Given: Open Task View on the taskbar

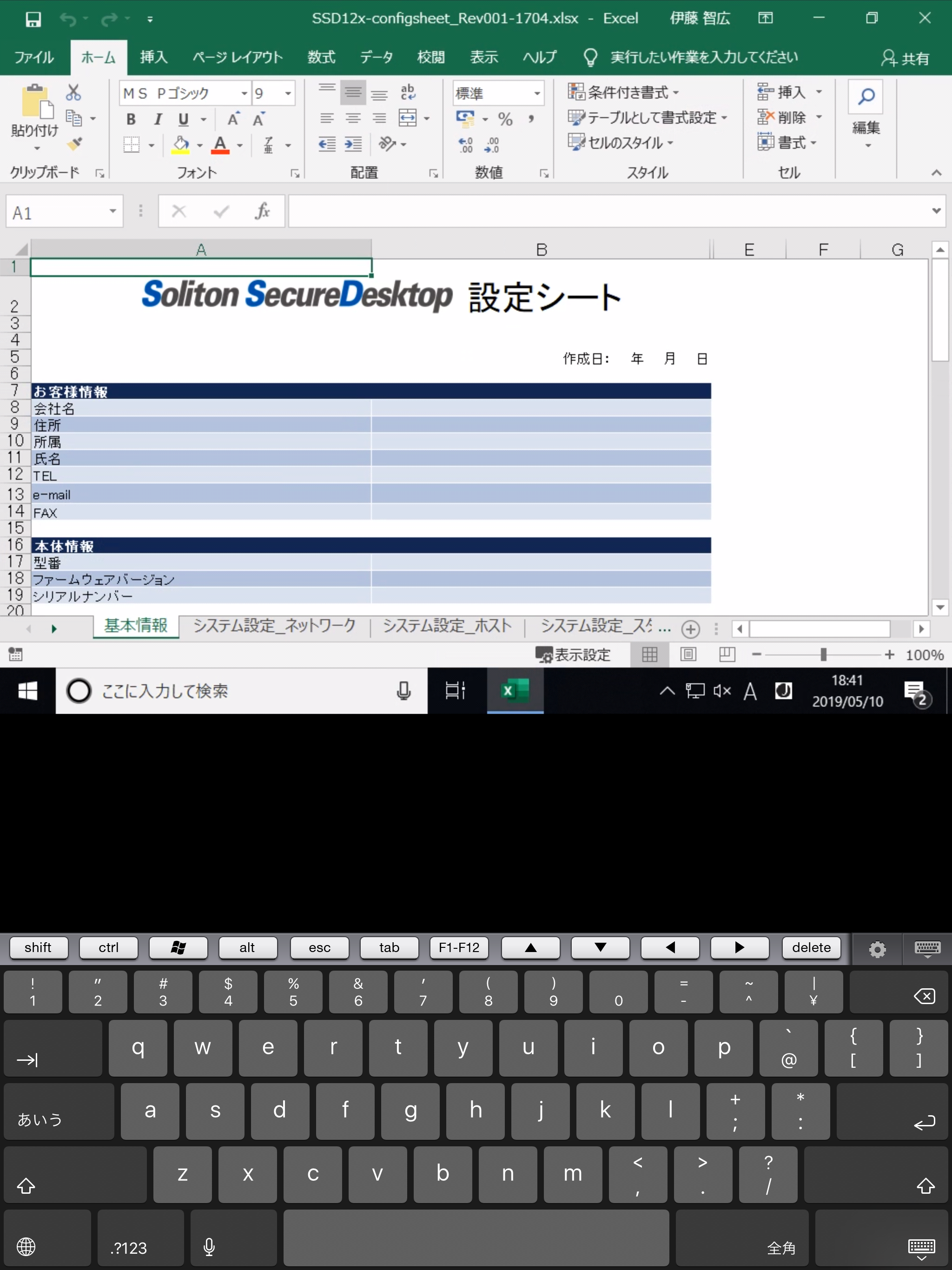Looking at the screenshot, I should (456, 690).
